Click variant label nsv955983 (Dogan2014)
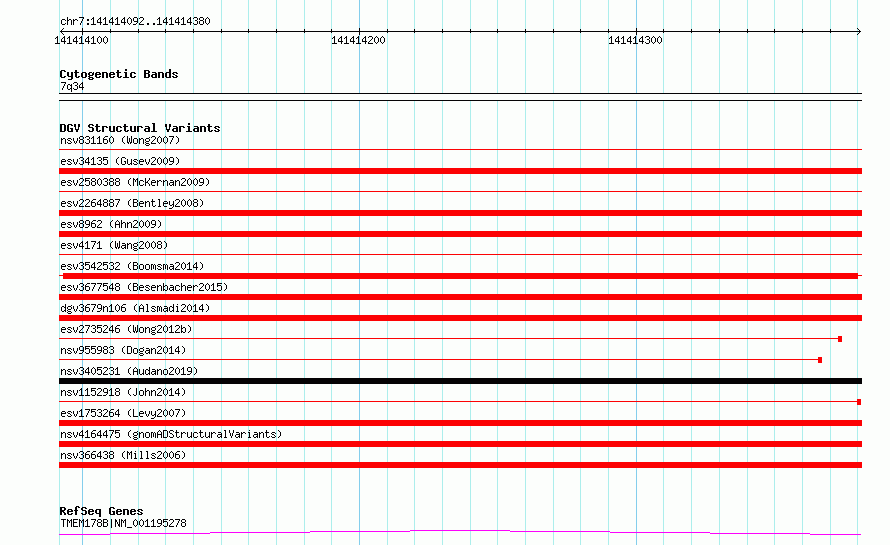 coord(123,350)
